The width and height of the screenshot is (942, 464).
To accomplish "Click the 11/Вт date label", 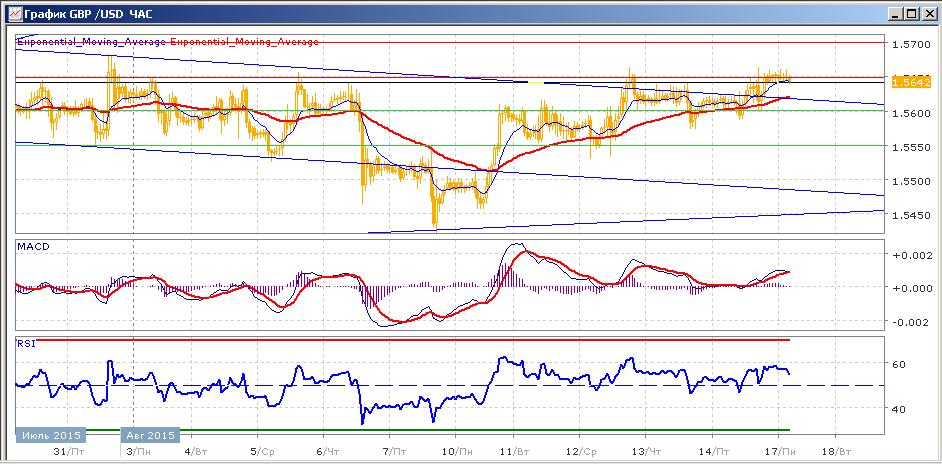I will (517, 451).
